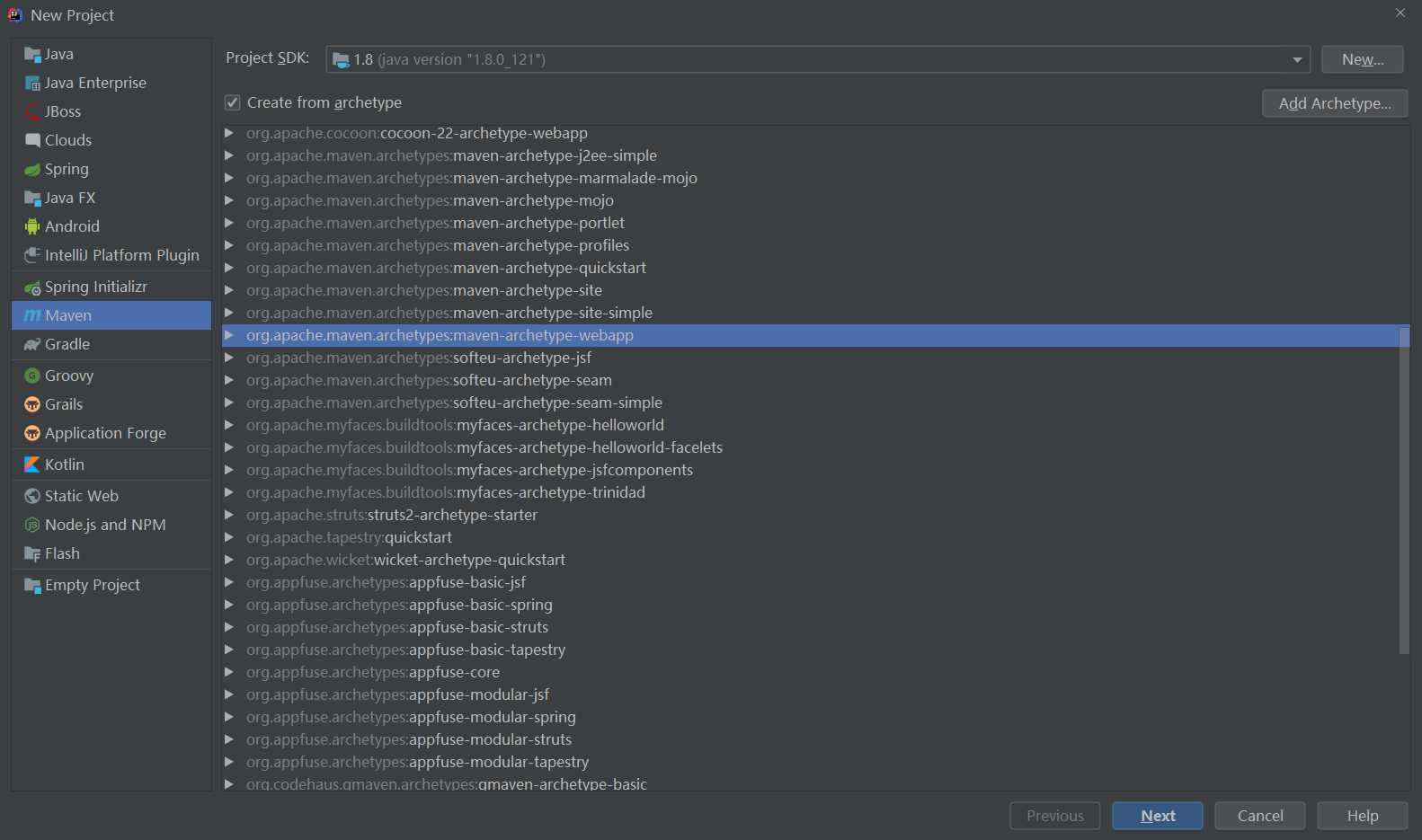Click the Next button
This screenshot has height=840, width=1422.
coord(1158,816)
